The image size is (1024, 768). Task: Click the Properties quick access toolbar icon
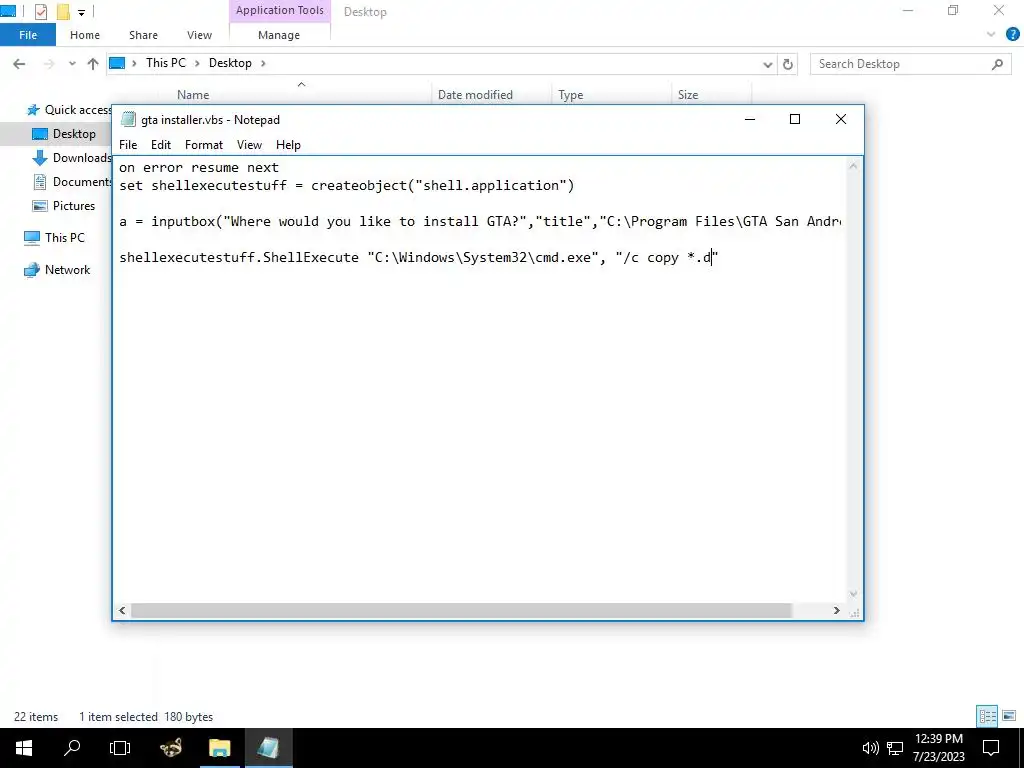coord(40,12)
